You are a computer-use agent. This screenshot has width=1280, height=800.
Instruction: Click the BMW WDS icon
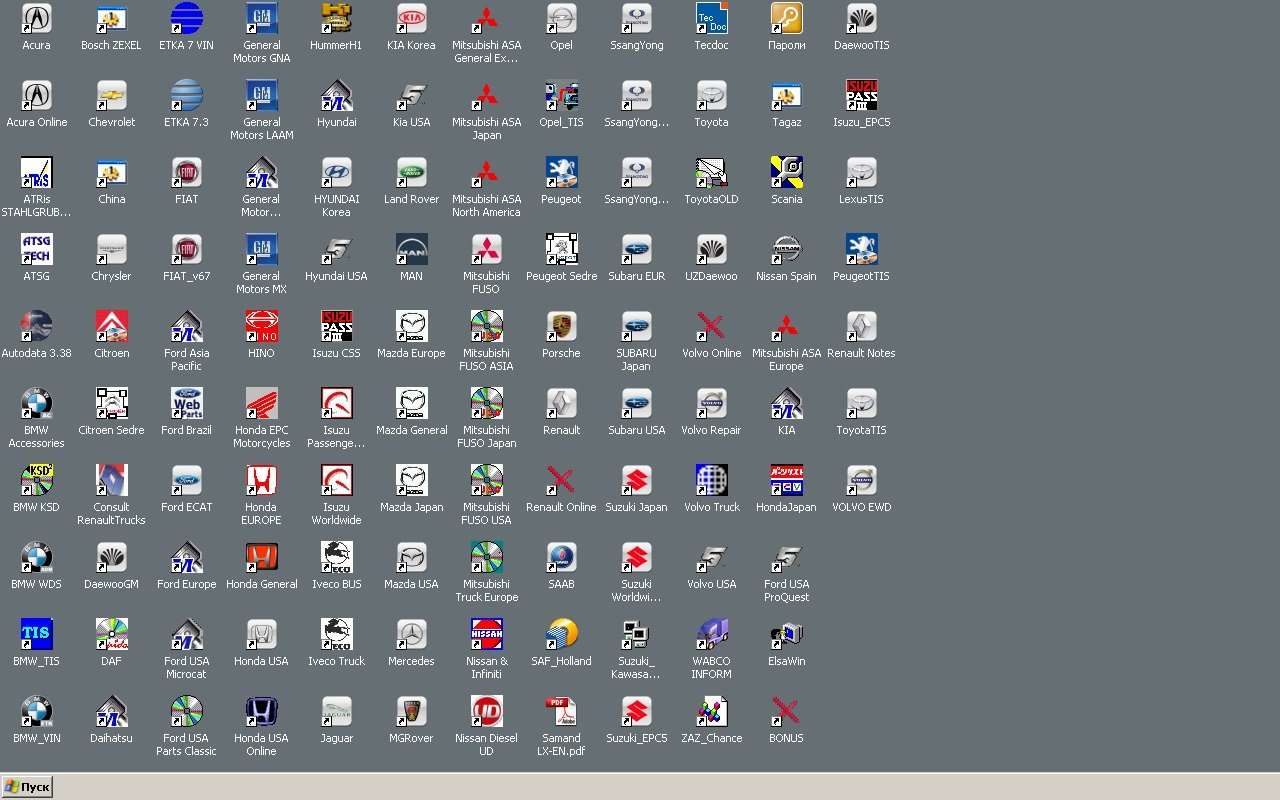36,557
